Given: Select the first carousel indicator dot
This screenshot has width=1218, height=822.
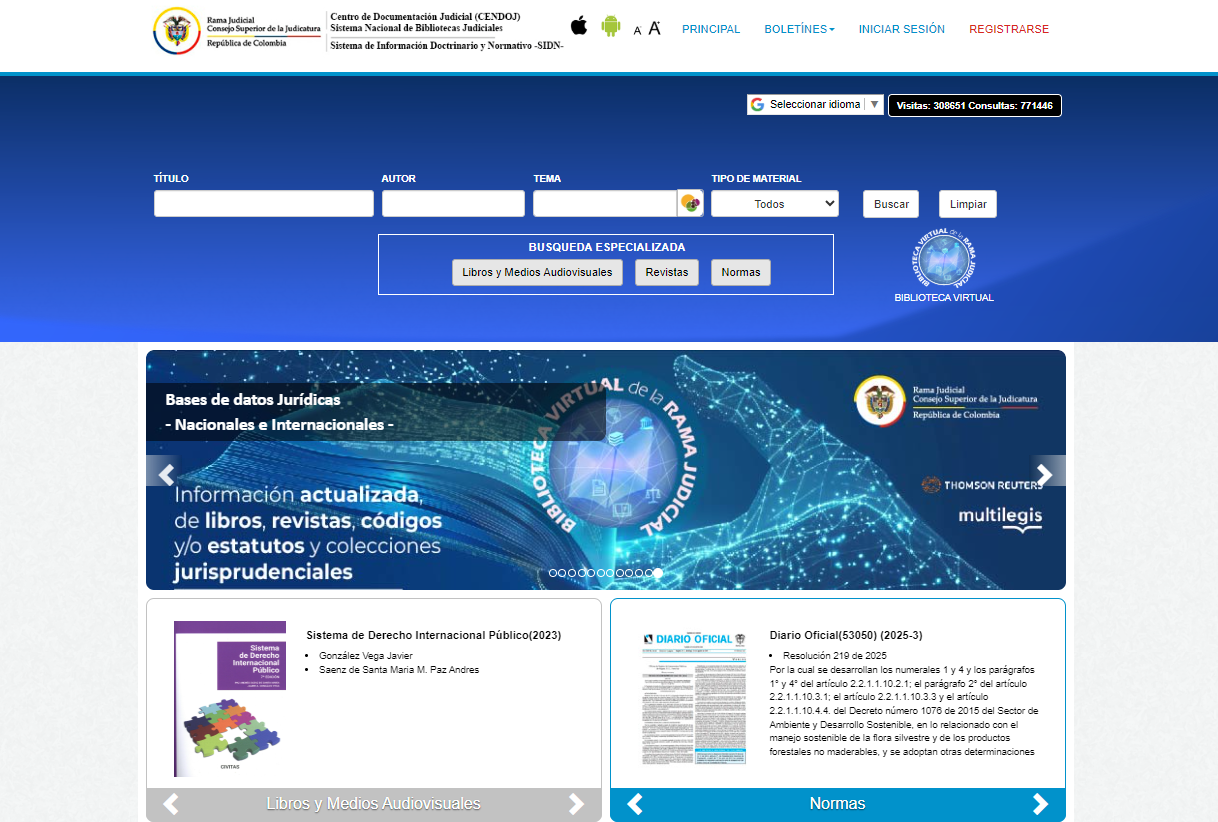Looking at the screenshot, I should pyautogui.click(x=553, y=573).
